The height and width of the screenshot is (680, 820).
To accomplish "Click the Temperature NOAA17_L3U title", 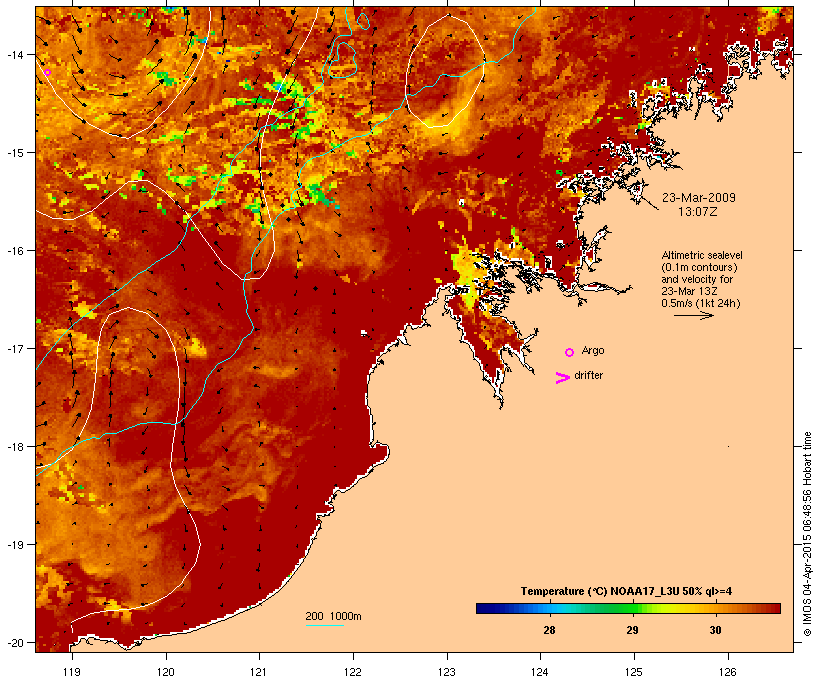I will (x=626, y=591).
